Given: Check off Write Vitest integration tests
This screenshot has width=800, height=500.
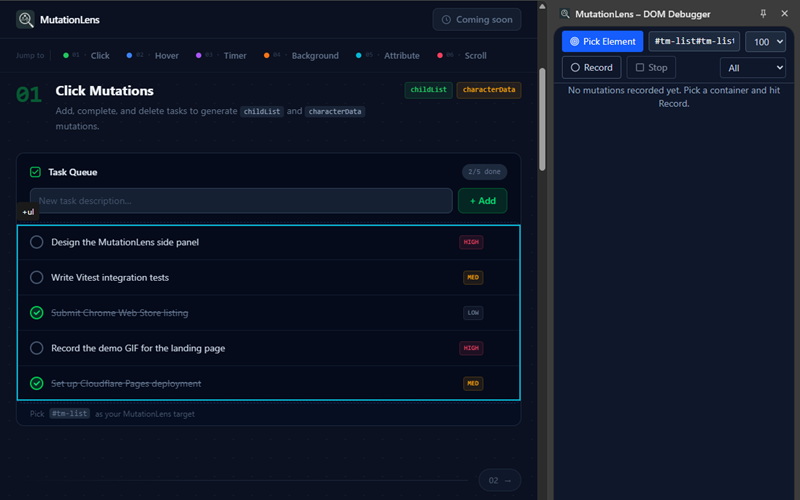Looking at the screenshot, I should pyautogui.click(x=36, y=277).
